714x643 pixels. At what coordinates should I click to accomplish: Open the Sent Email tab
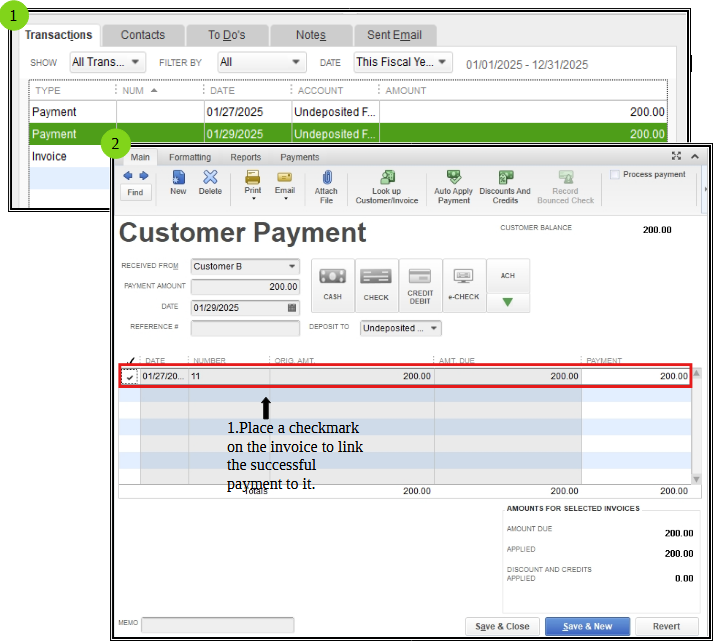(395, 35)
